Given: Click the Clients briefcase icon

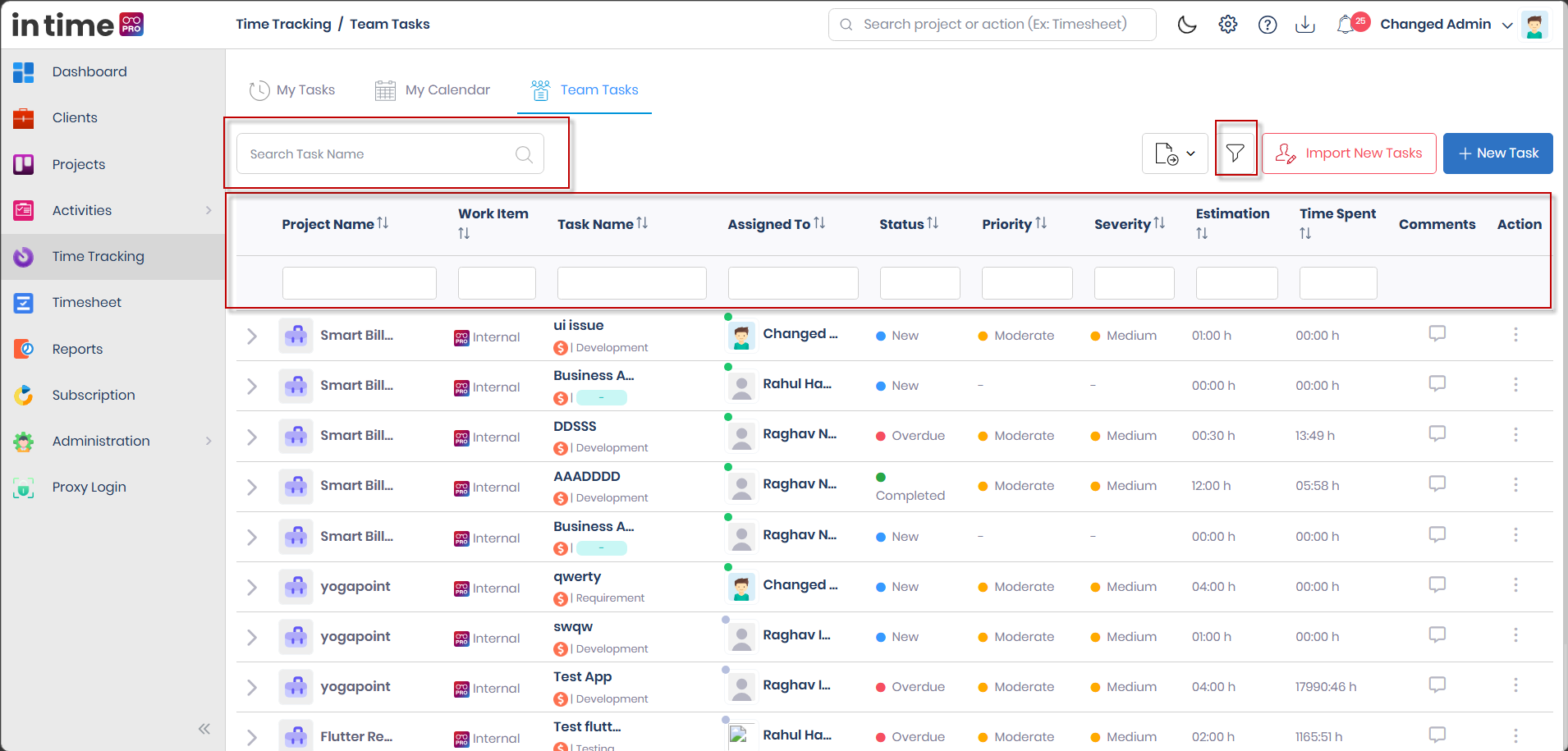Looking at the screenshot, I should tap(24, 118).
